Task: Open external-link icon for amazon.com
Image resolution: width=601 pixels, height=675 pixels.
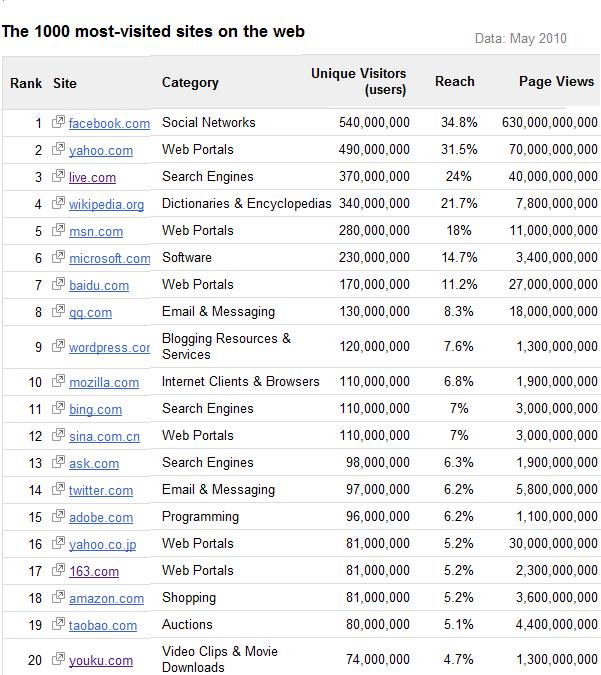Action: pos(58,597)
